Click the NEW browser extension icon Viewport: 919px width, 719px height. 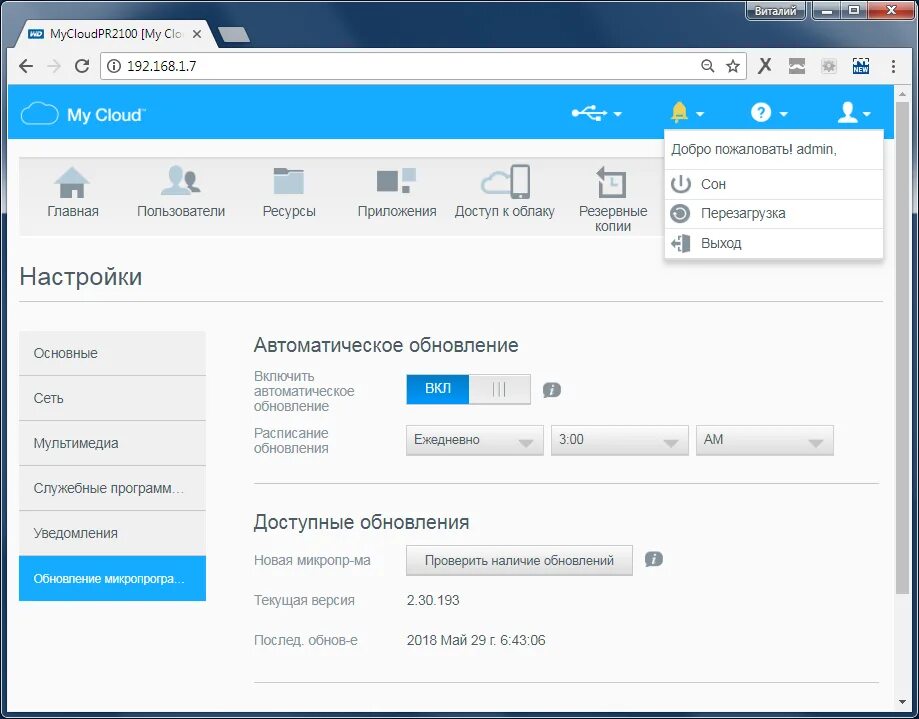[860, 66]
